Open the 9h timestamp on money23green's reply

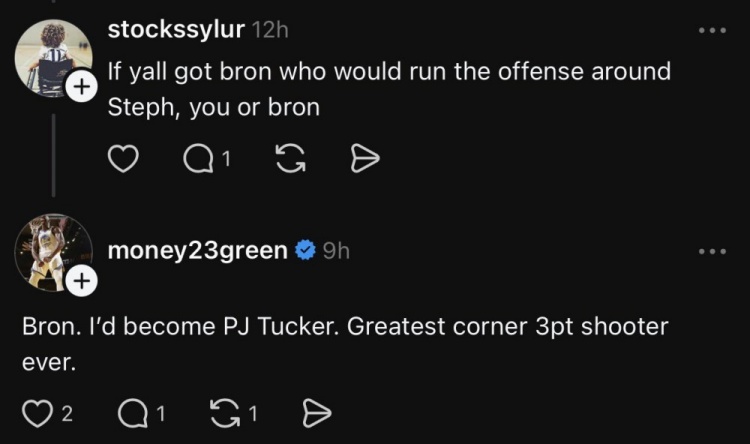(x=336, y=251)
